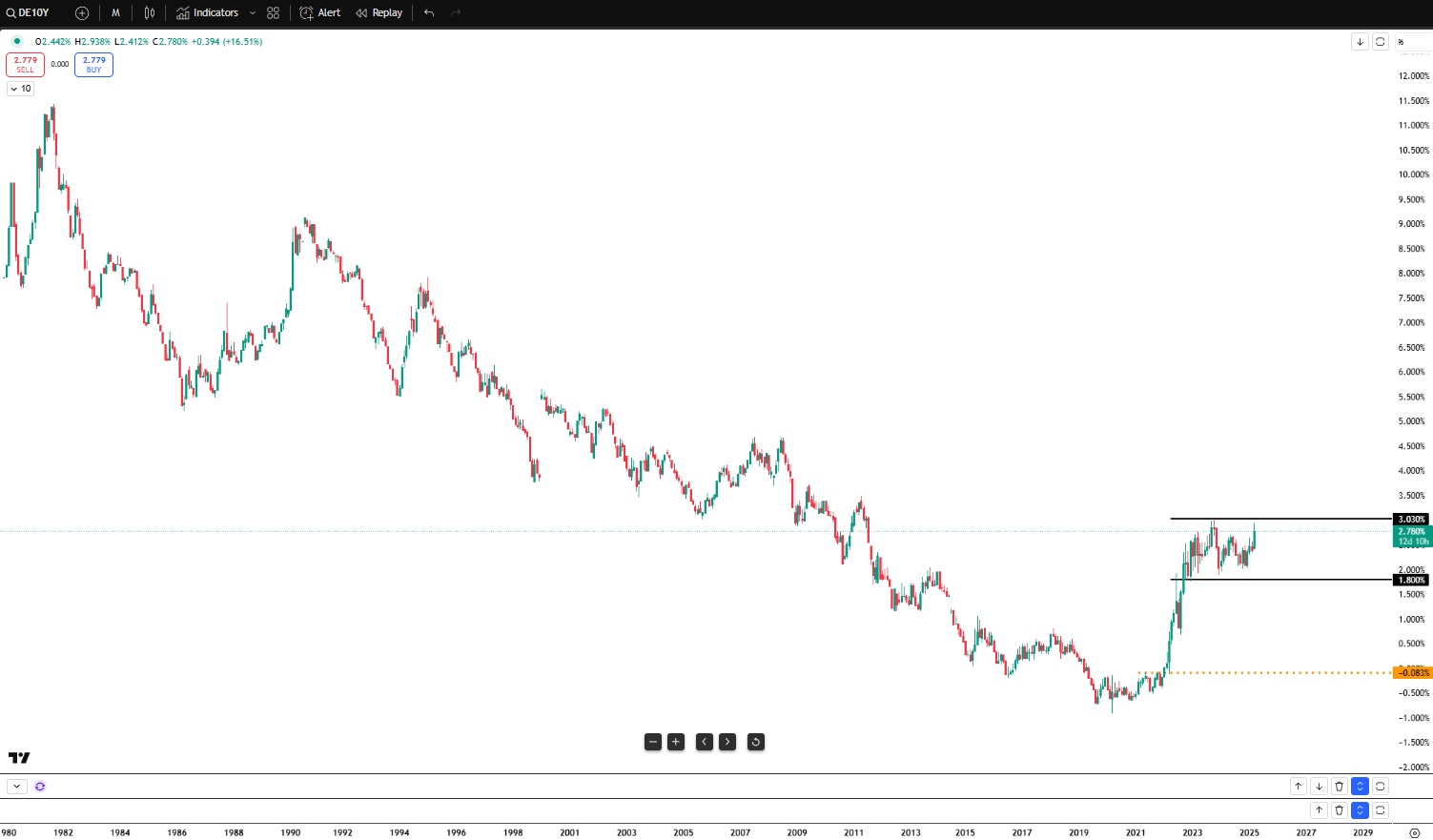Create a new Alert

coord(320,12)
